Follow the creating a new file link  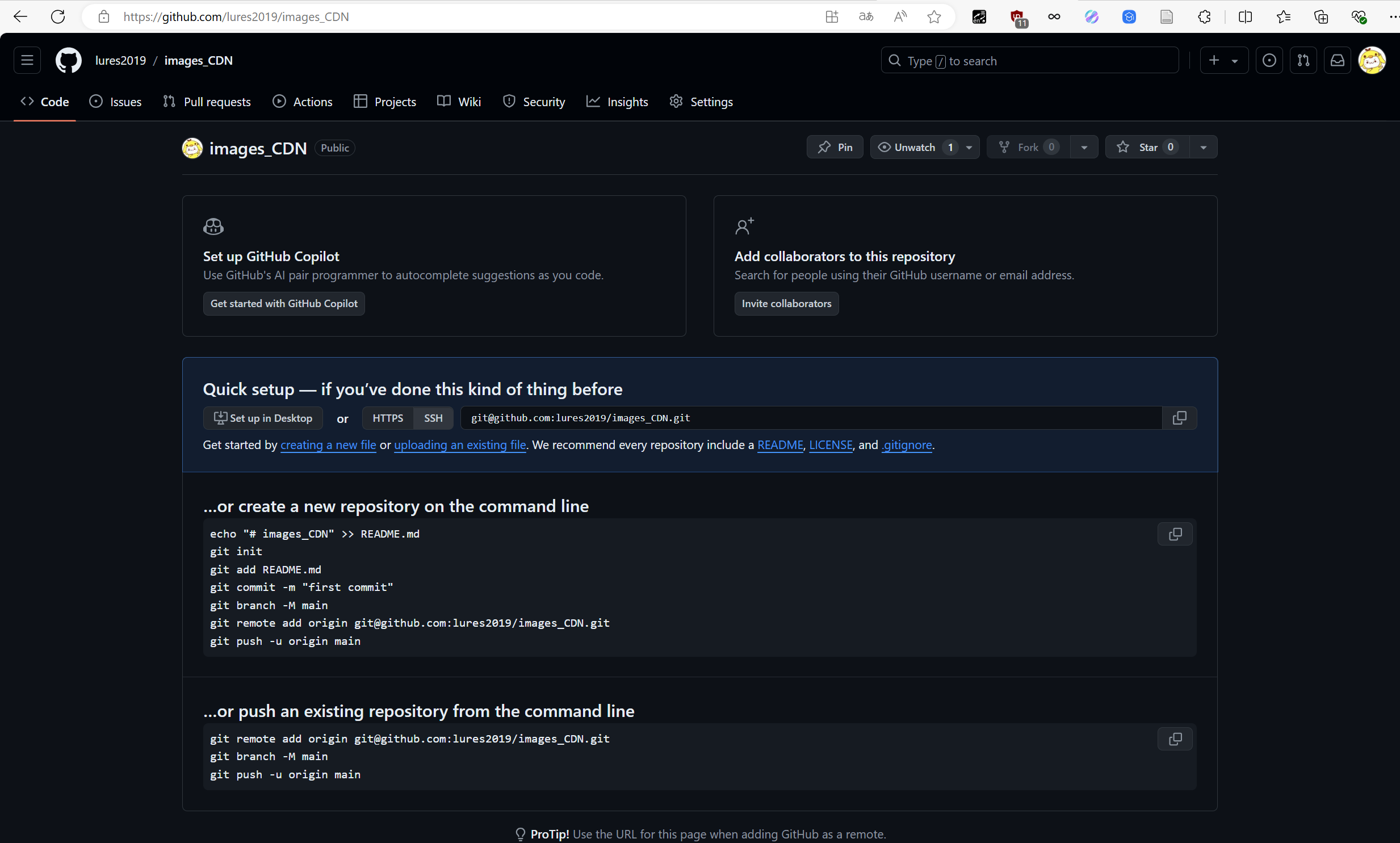[x=328, y=445]
